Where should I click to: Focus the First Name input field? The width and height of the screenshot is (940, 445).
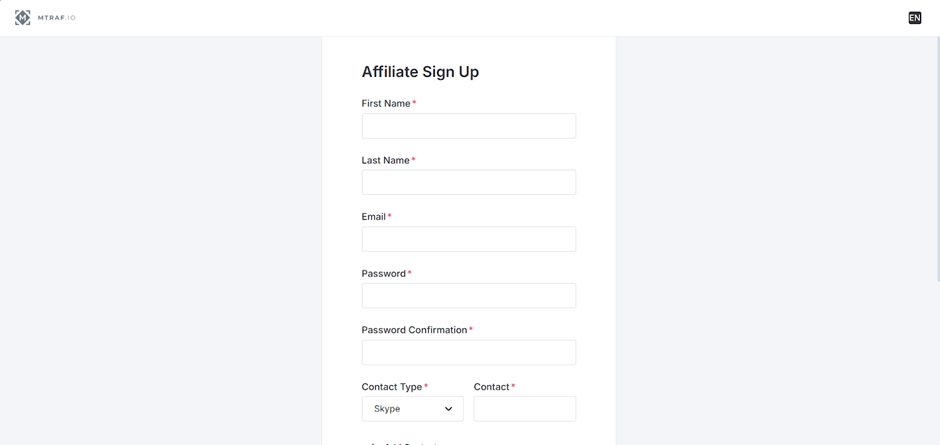point(468,126)
